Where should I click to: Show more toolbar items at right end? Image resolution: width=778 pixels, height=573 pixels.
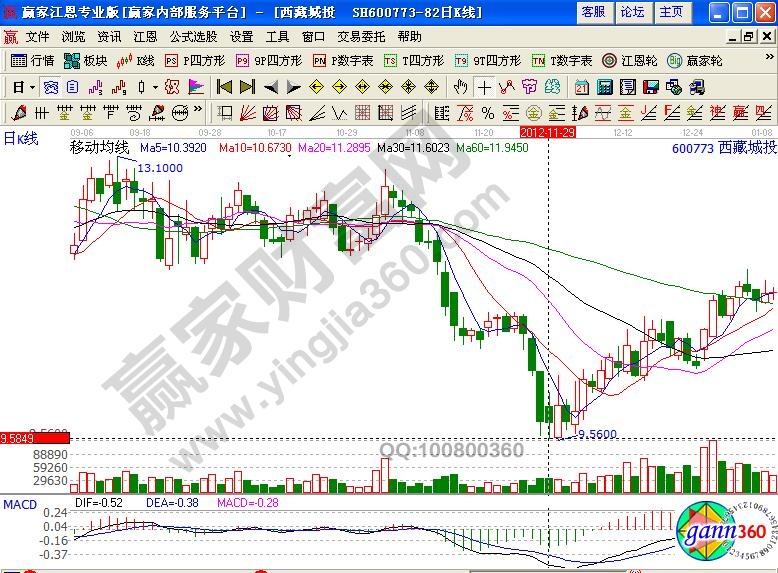(769, 60)
